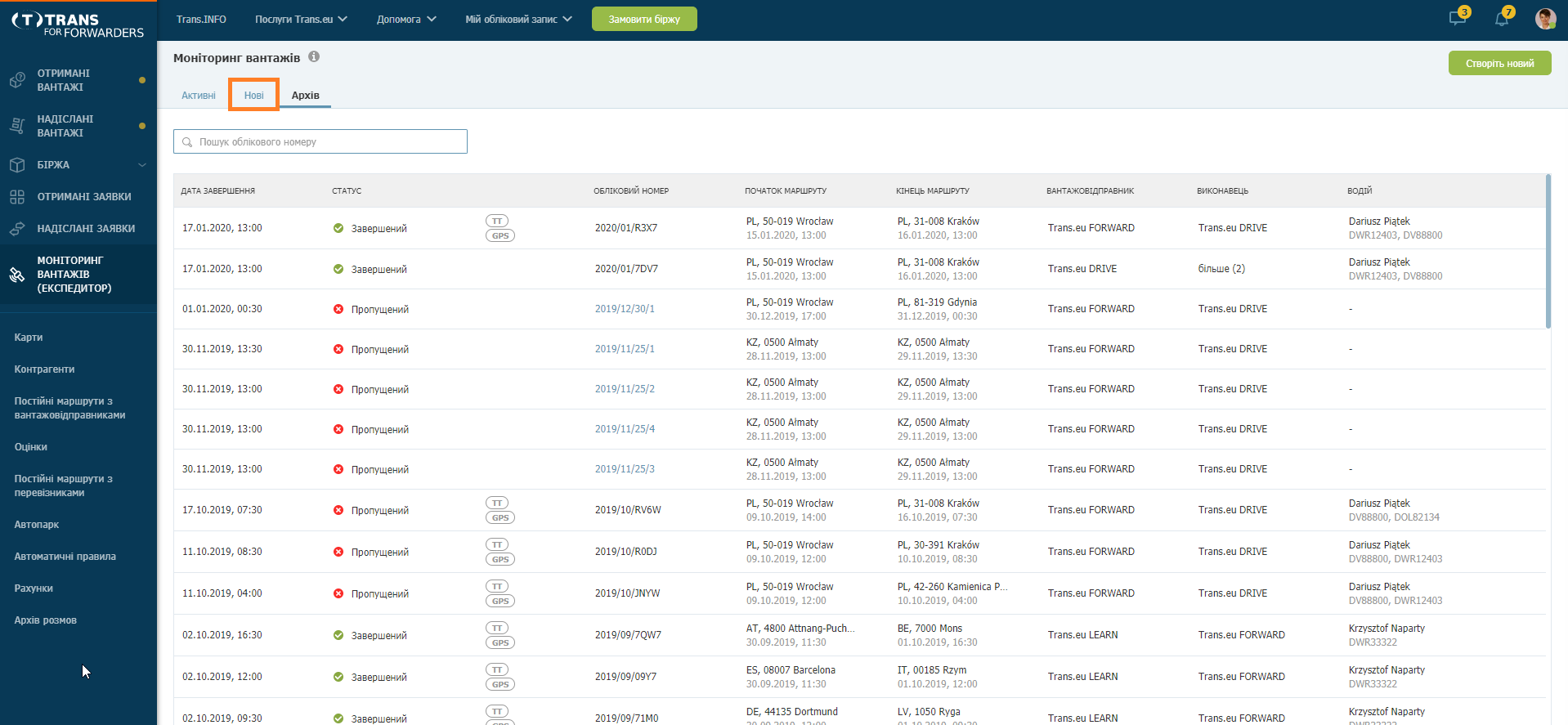Open order link 2019/11/25/2
This screenshot has height=725, width=1568.
click(625, 389)
